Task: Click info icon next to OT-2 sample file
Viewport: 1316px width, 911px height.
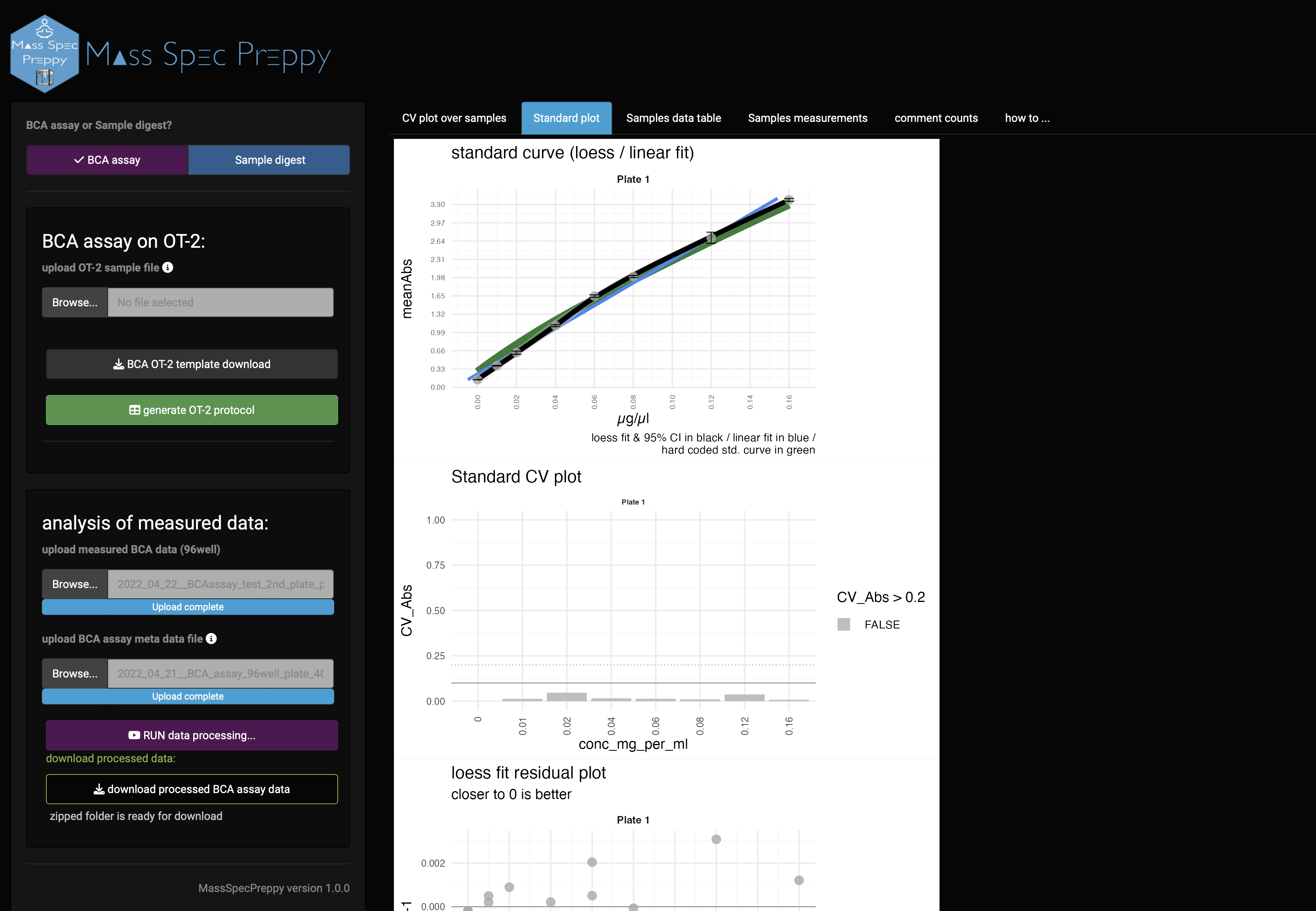Action: (x=167, y=267)
